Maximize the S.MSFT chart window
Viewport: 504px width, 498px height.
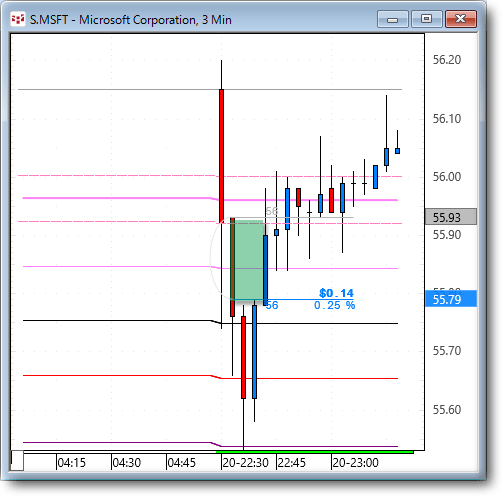(427, 19)
